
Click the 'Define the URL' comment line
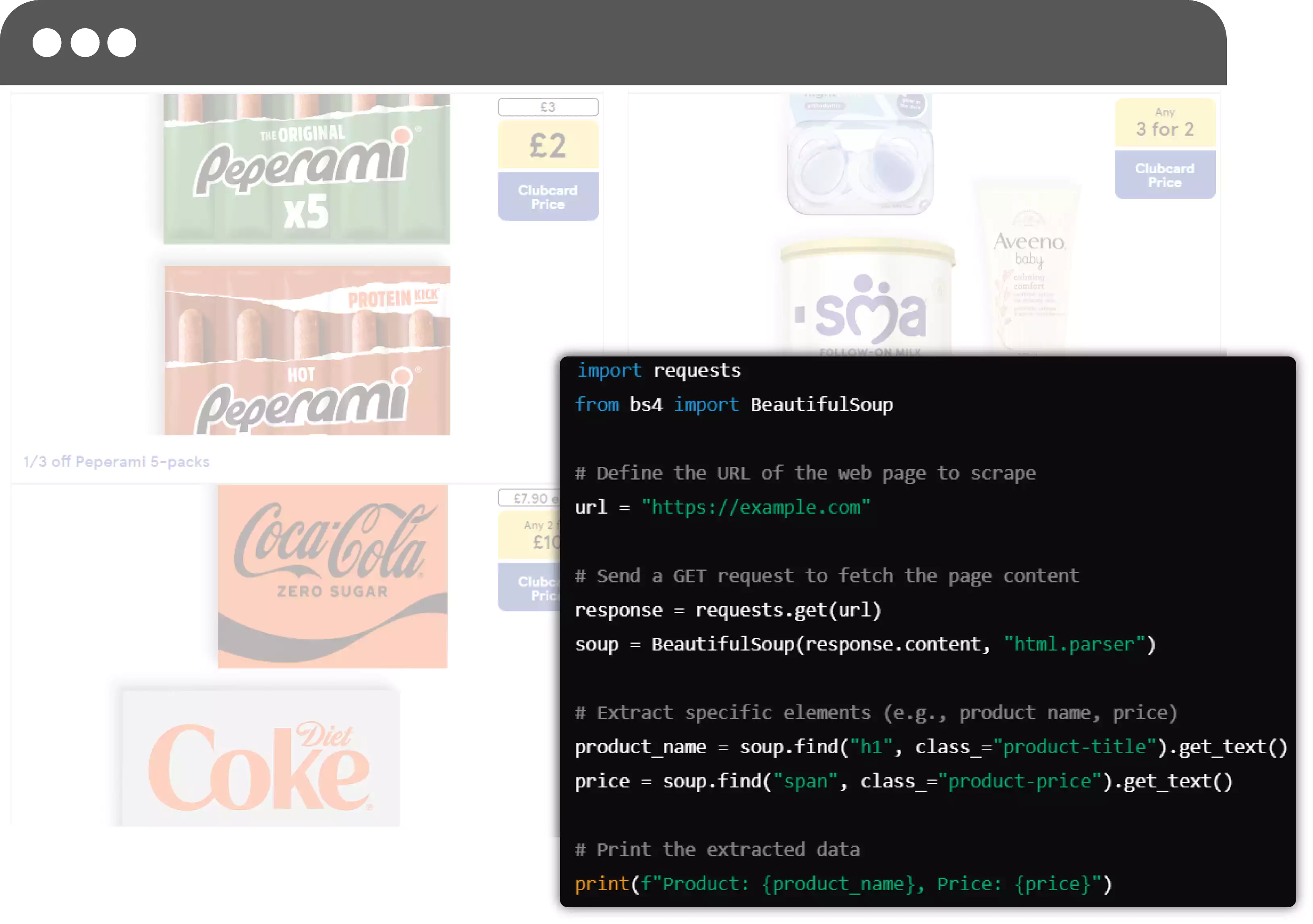click(x=805, y=473)
